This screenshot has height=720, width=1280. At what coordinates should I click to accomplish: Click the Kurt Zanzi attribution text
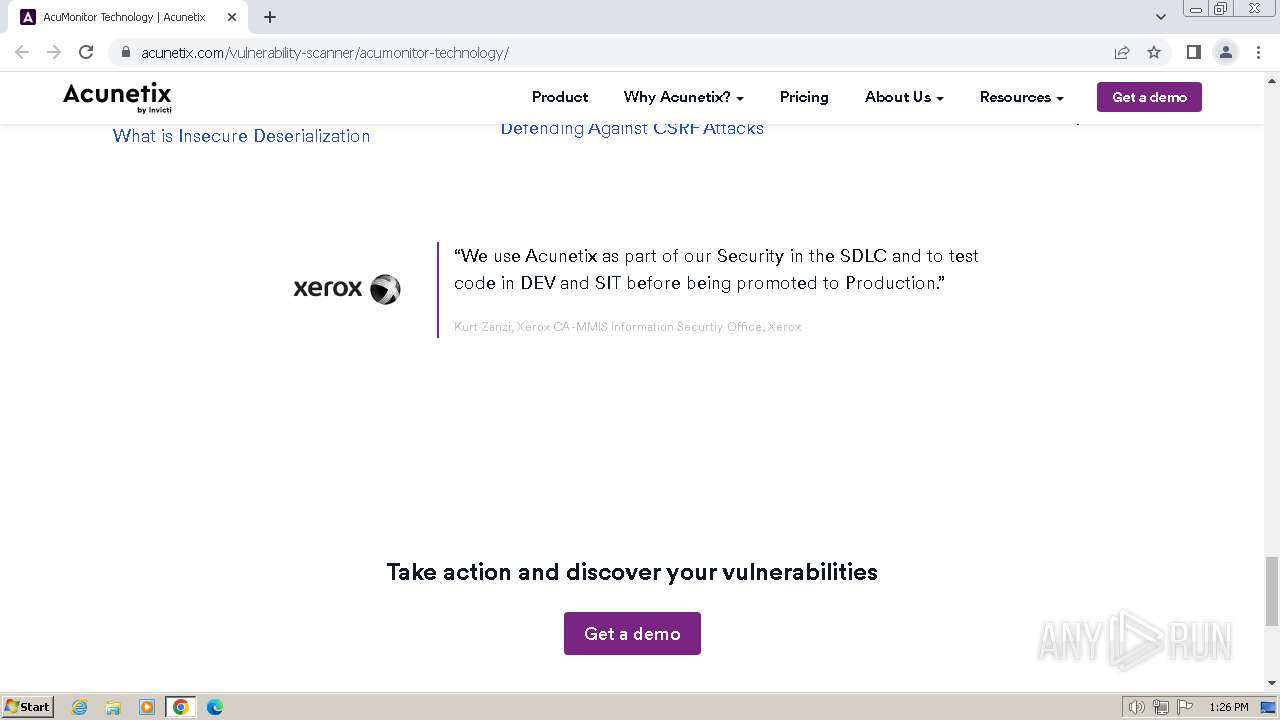[627, 327]
